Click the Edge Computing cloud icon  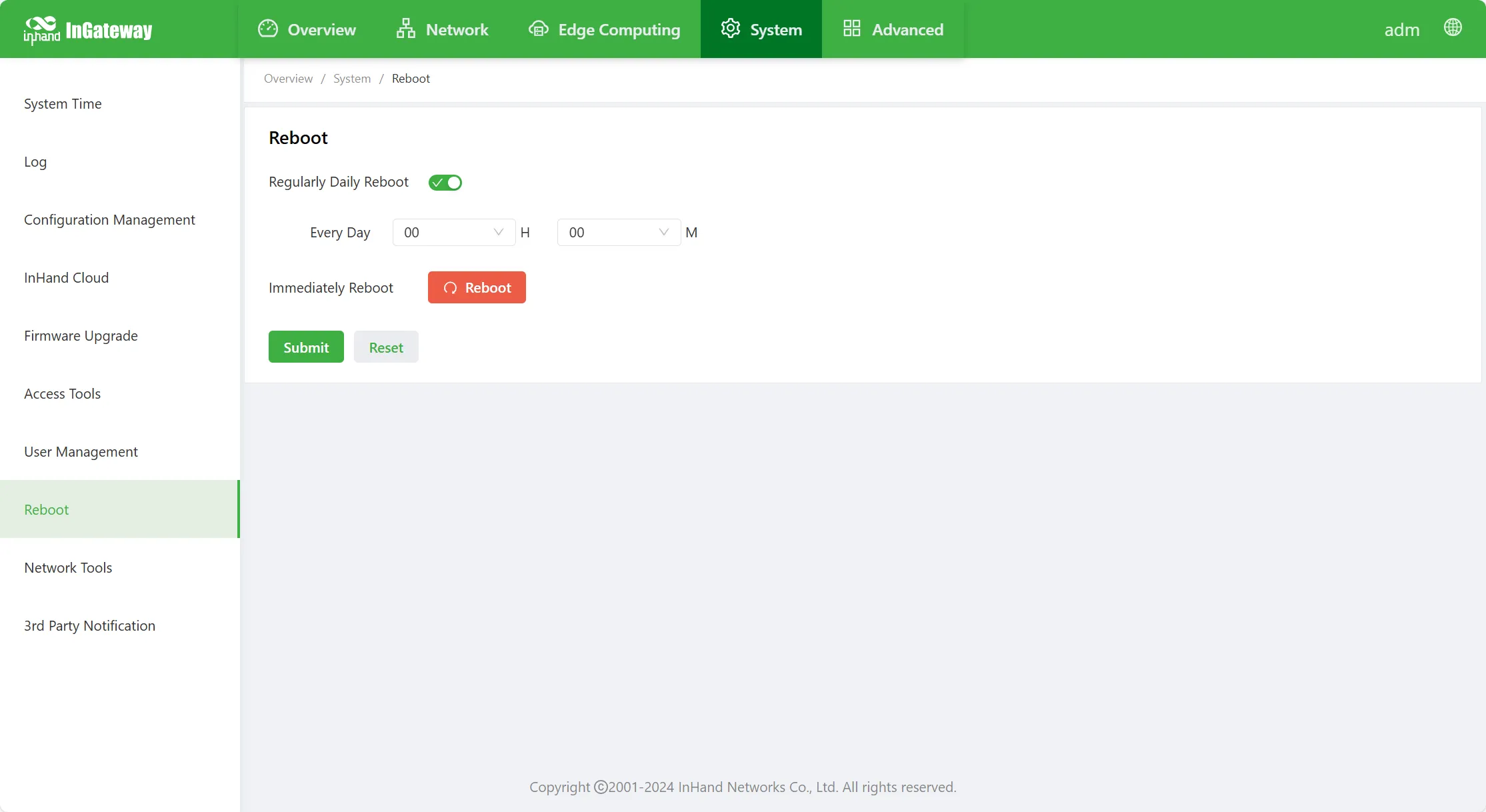click(x=539, y=29)
